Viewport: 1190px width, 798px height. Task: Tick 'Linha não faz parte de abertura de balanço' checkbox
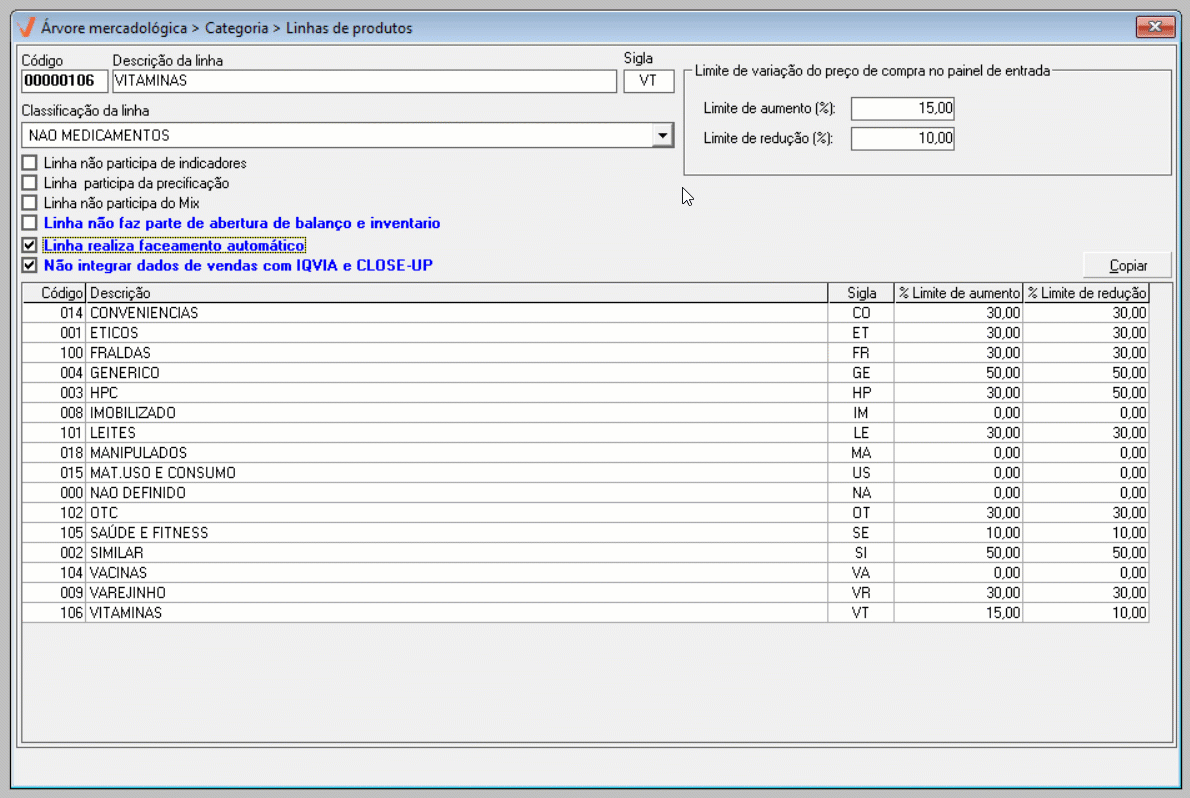tap(31, 223)
